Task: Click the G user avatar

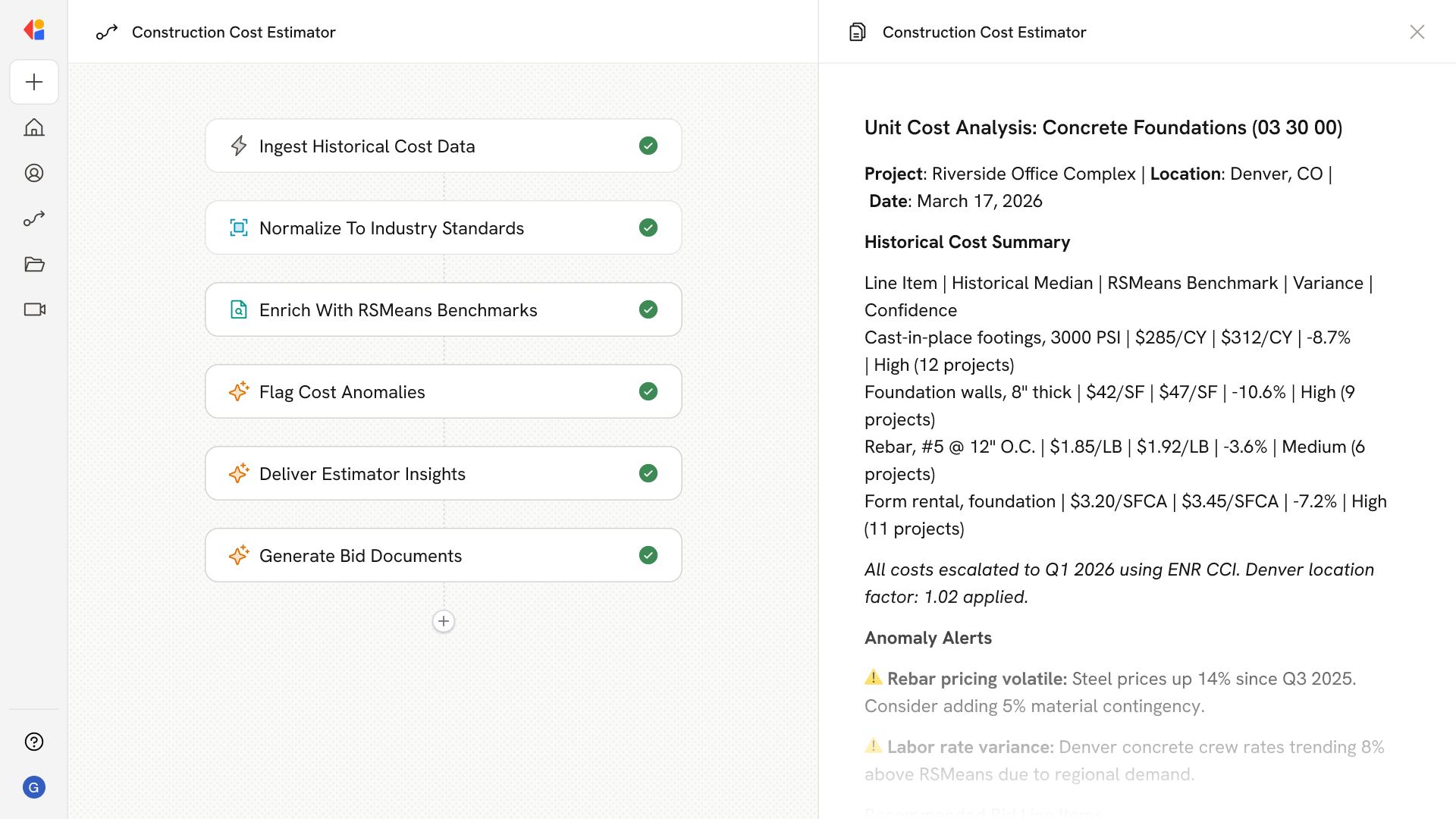Action: click(34, 787)
